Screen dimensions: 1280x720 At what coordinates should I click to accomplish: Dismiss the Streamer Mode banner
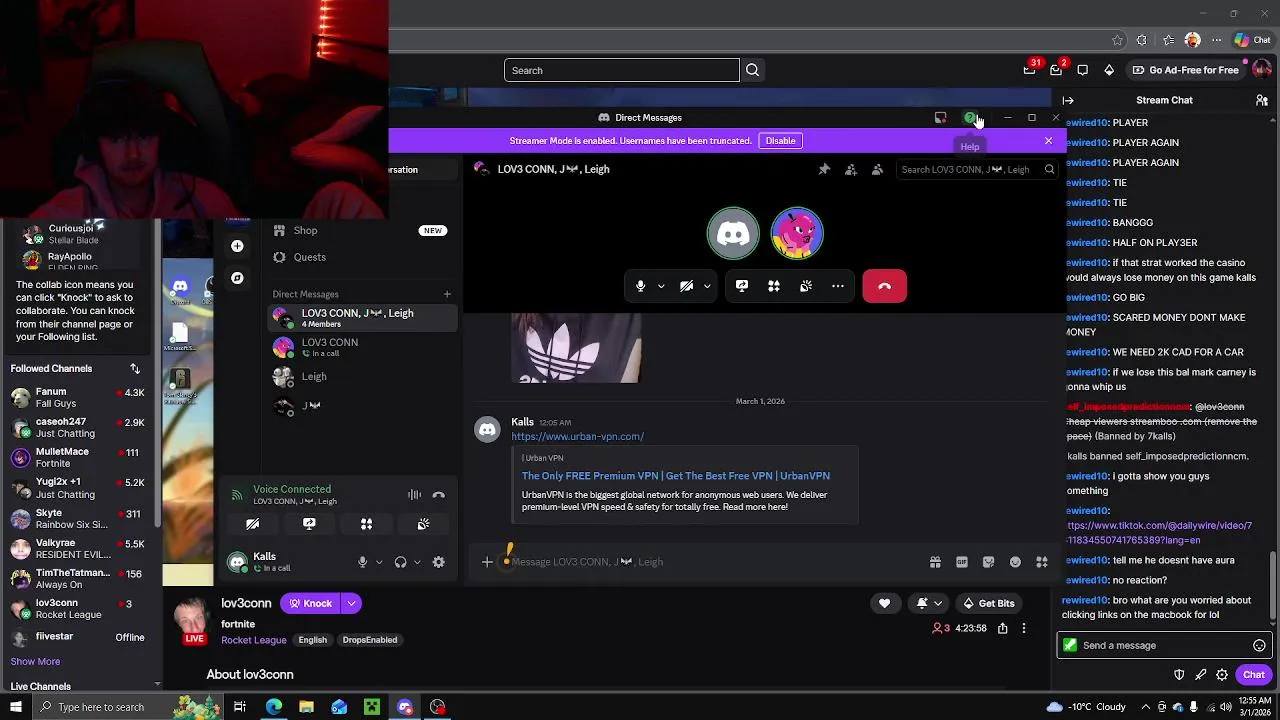click(x=1048, y=141)
